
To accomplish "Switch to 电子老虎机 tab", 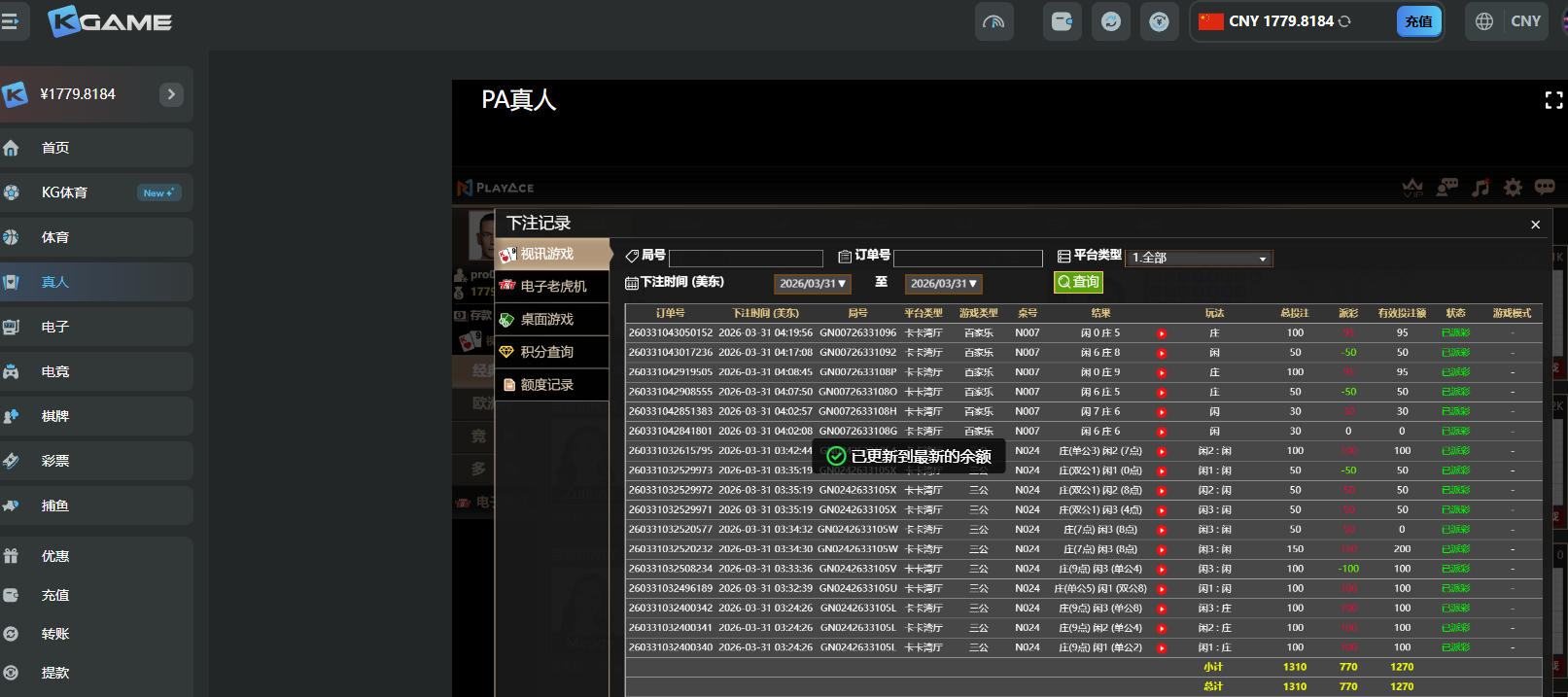I will pyautogui.click(x=552, y=286).
